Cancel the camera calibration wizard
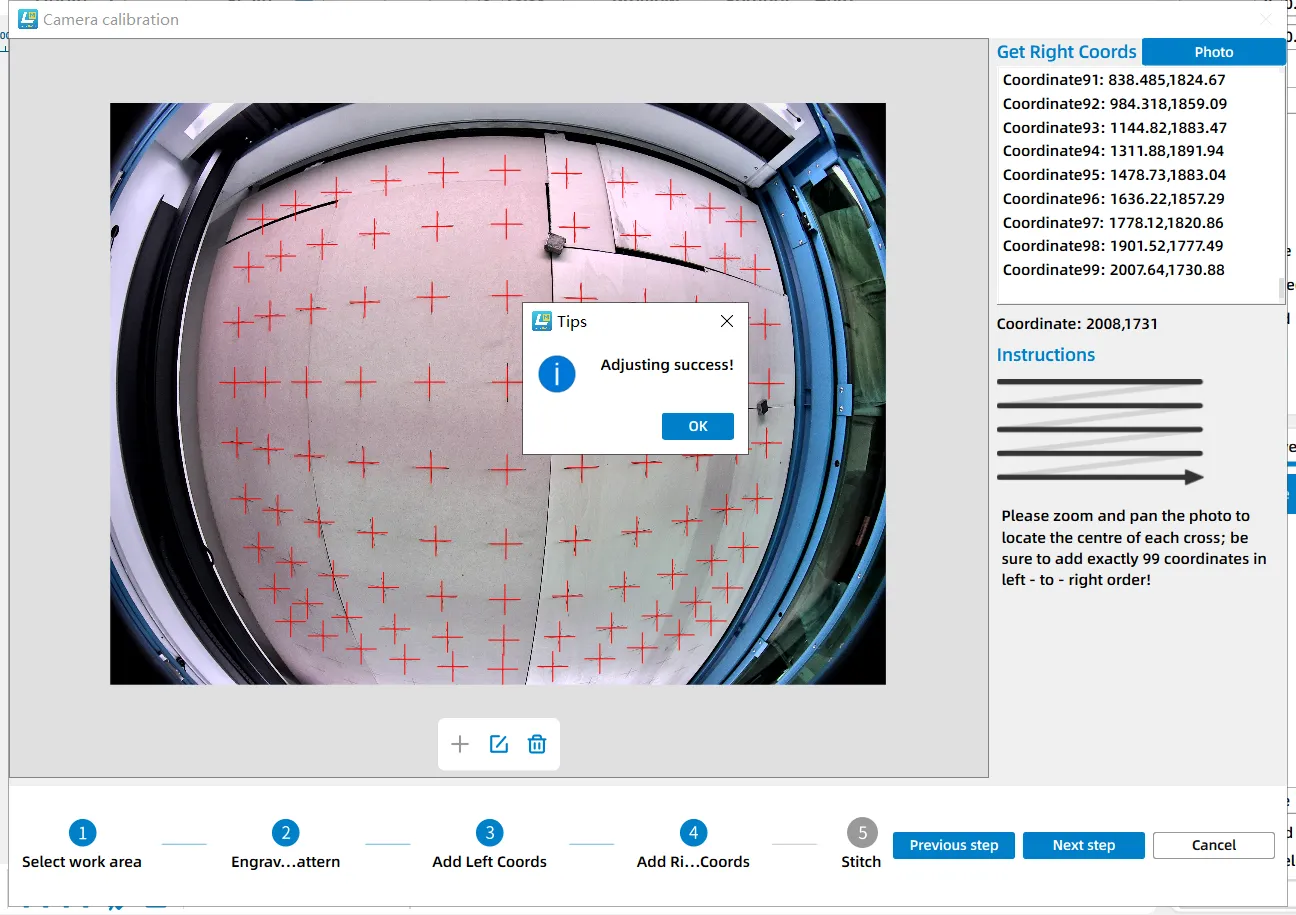This screenshot has height=915, width=1296. pyautogui.click(x=1213, y=845)
